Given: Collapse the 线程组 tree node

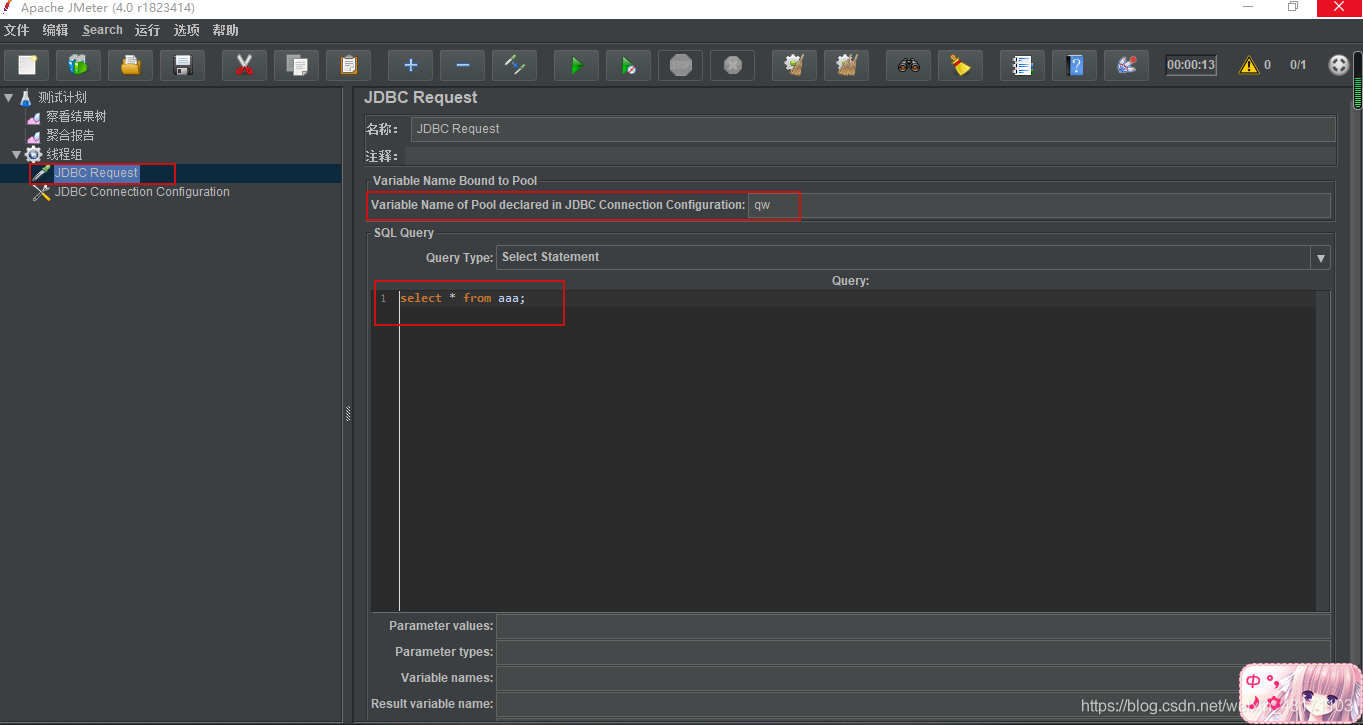Looking at the screenshot, I should 16,154.
